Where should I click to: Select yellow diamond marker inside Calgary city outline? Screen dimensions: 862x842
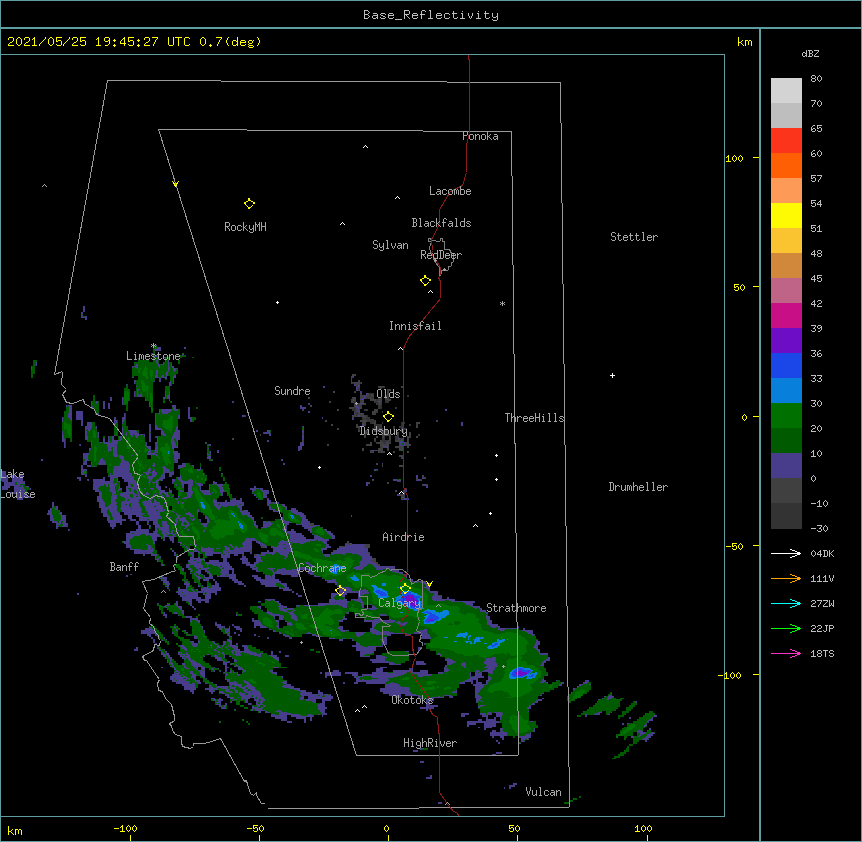[405, 589]
